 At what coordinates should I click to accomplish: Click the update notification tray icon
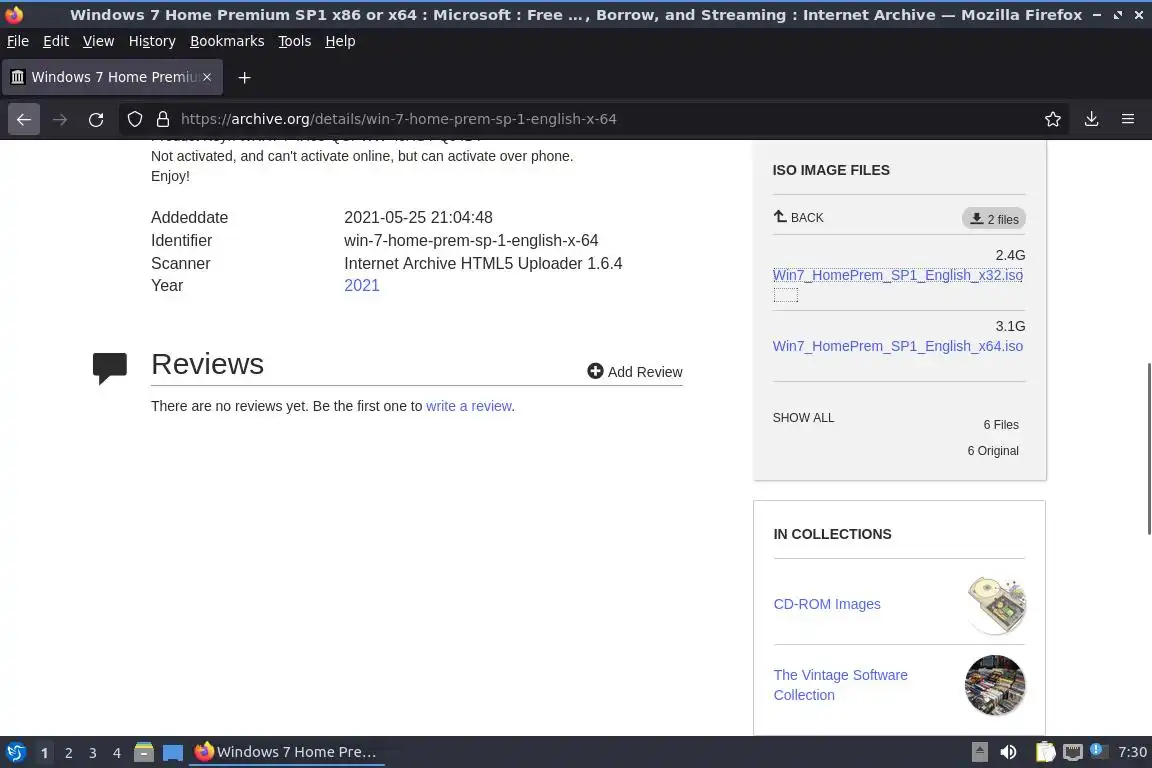coord(1098,750)
